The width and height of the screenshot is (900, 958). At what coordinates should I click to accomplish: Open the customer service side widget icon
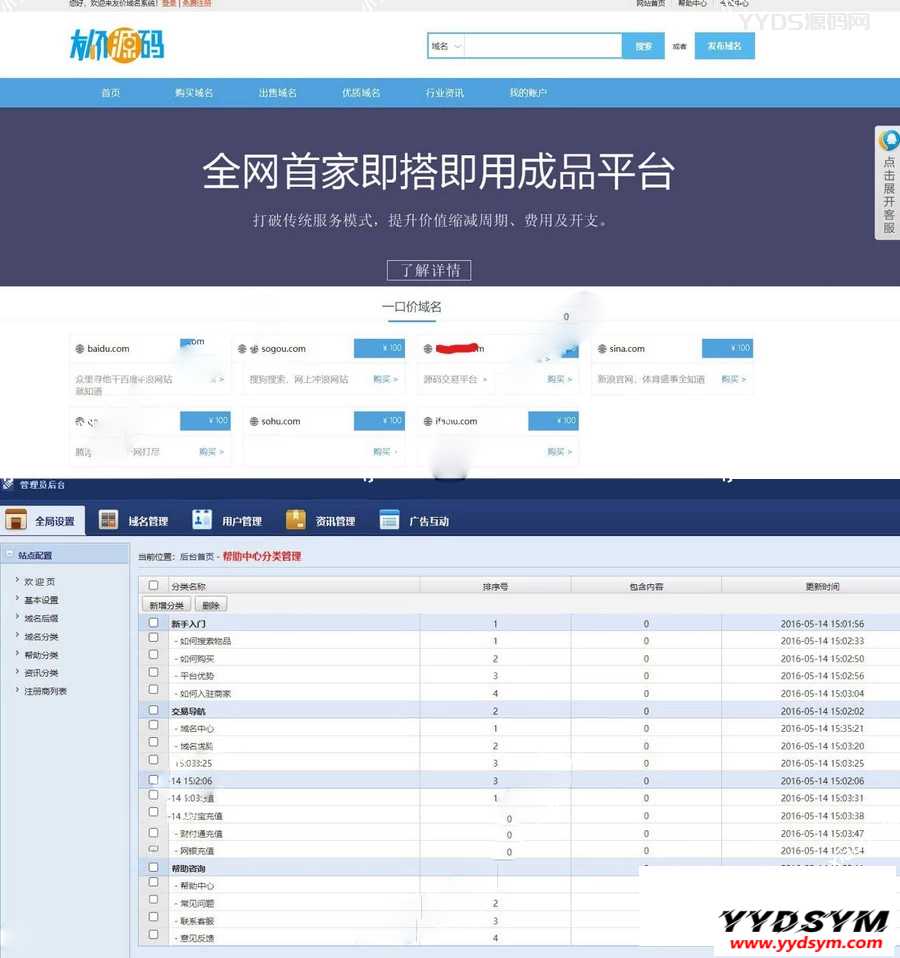click(x=888, y=141)
